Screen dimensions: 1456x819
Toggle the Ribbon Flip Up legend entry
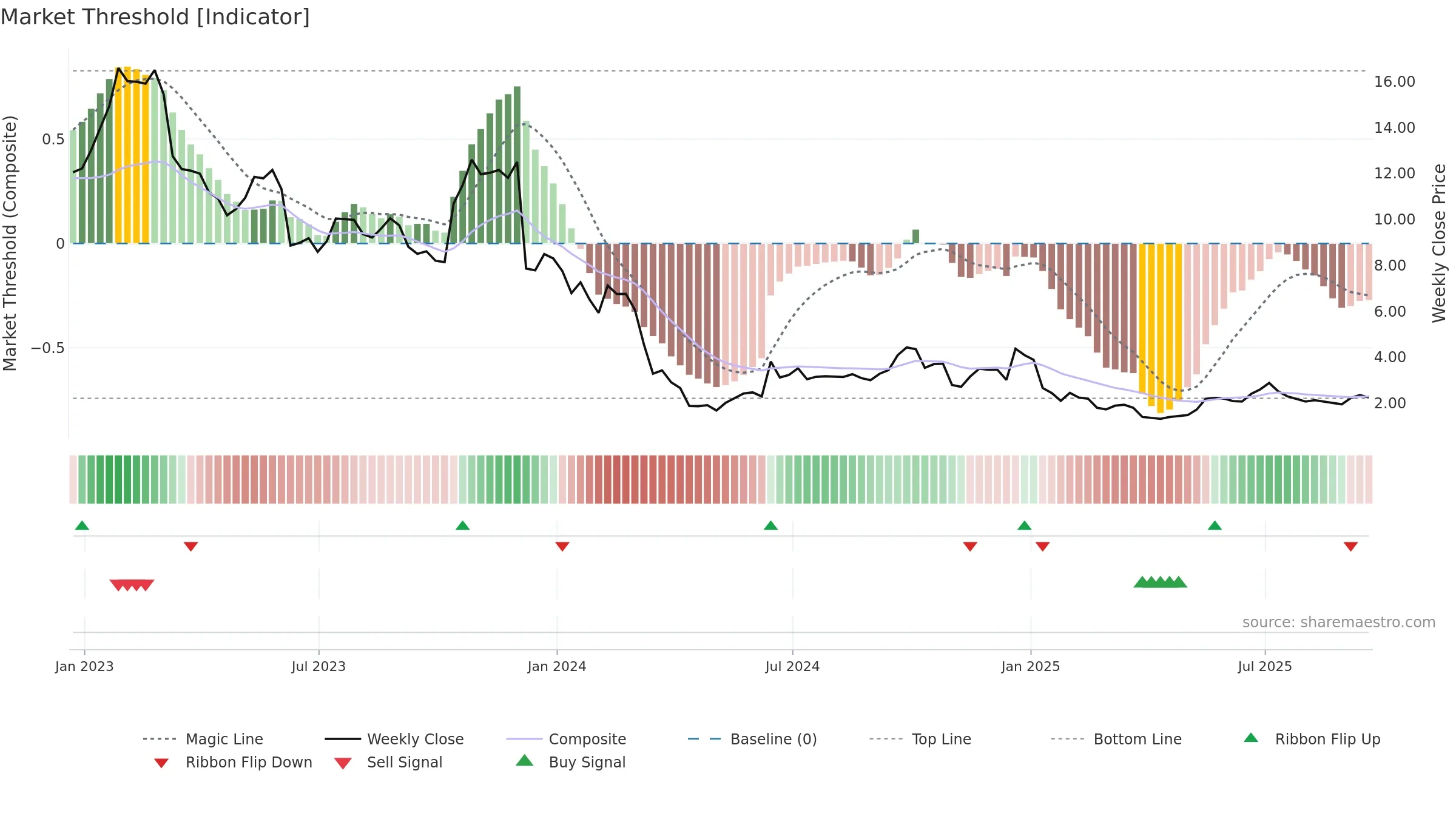click(x=1312, y=739)
